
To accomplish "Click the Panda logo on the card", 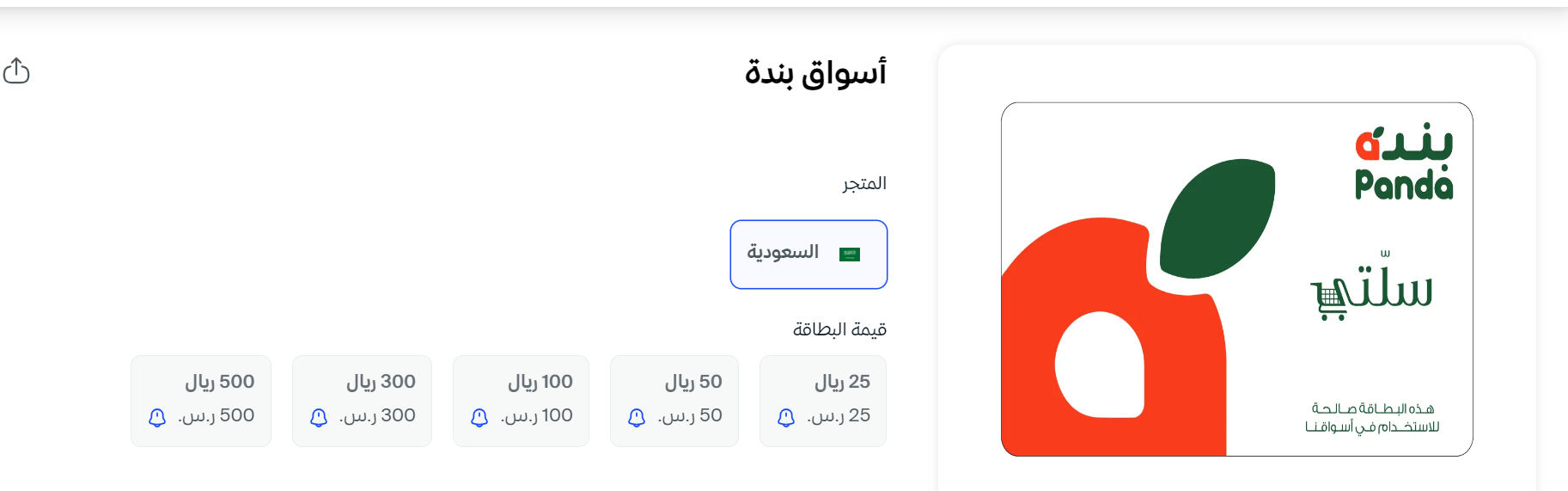I will 1404,162.
